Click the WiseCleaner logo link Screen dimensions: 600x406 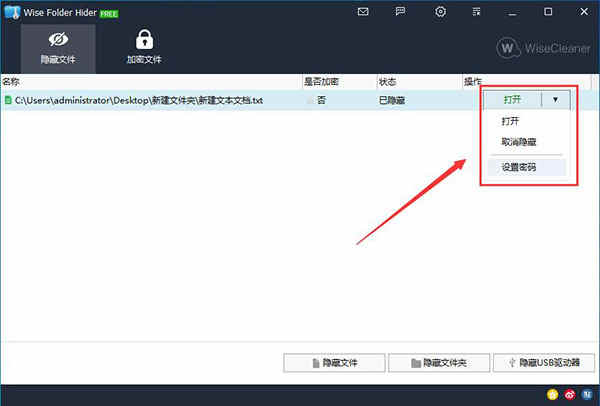pyautogui.click(x=543, y=48)
